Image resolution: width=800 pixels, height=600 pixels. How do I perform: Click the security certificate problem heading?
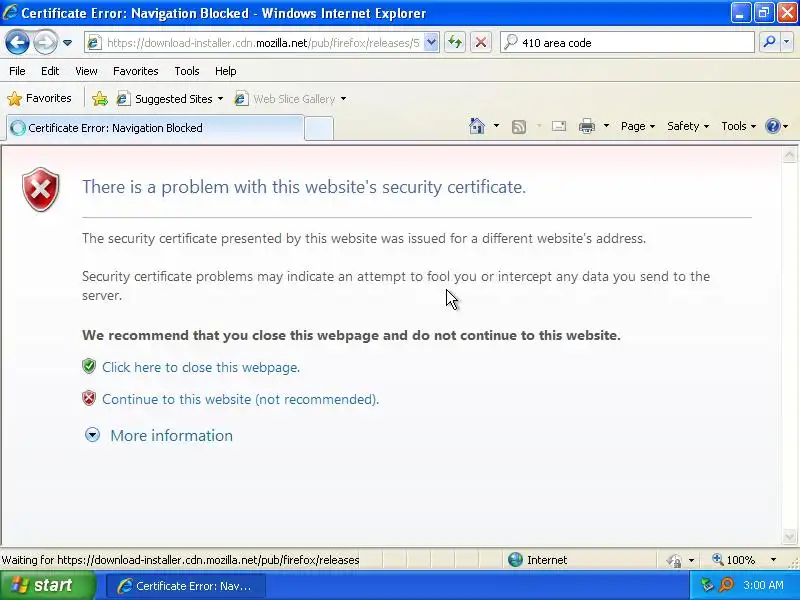pos(304,187)
